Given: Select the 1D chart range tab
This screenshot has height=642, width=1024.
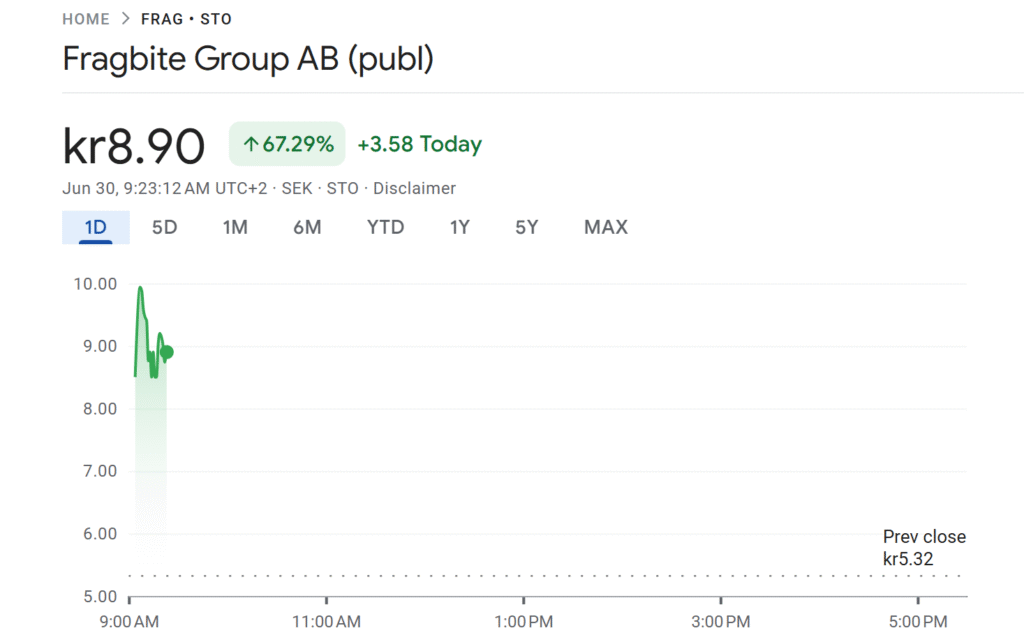Looking at the screenshot, I should (x=95, y=227).
